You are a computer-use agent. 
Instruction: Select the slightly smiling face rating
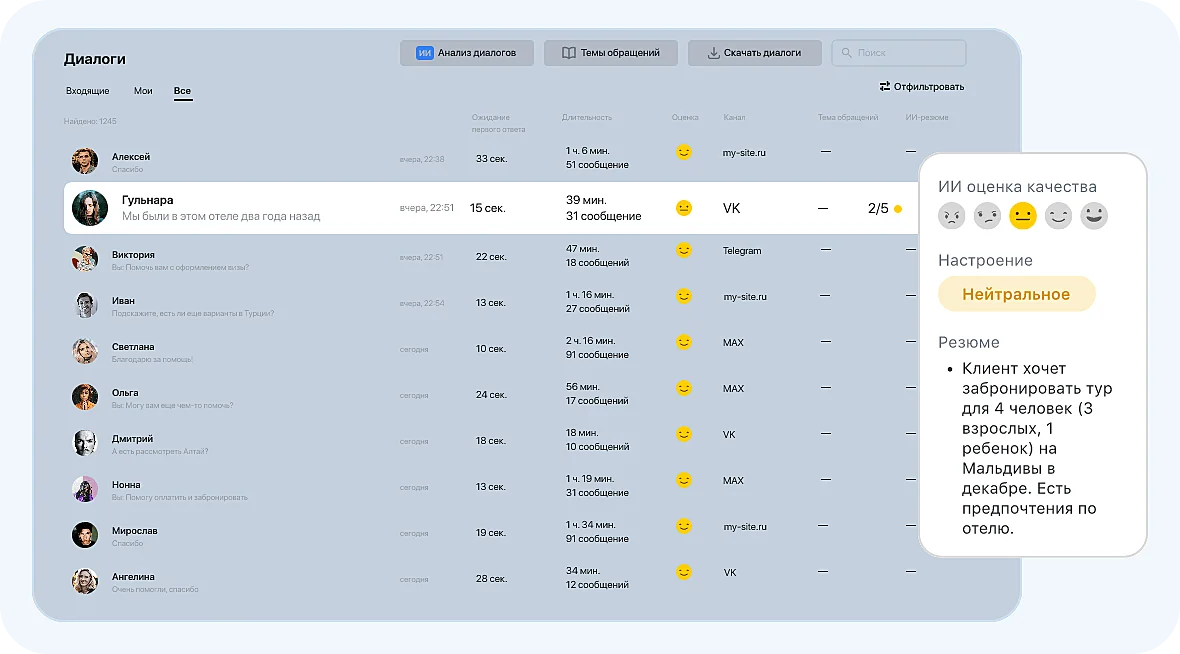[x=1058, y=216]
